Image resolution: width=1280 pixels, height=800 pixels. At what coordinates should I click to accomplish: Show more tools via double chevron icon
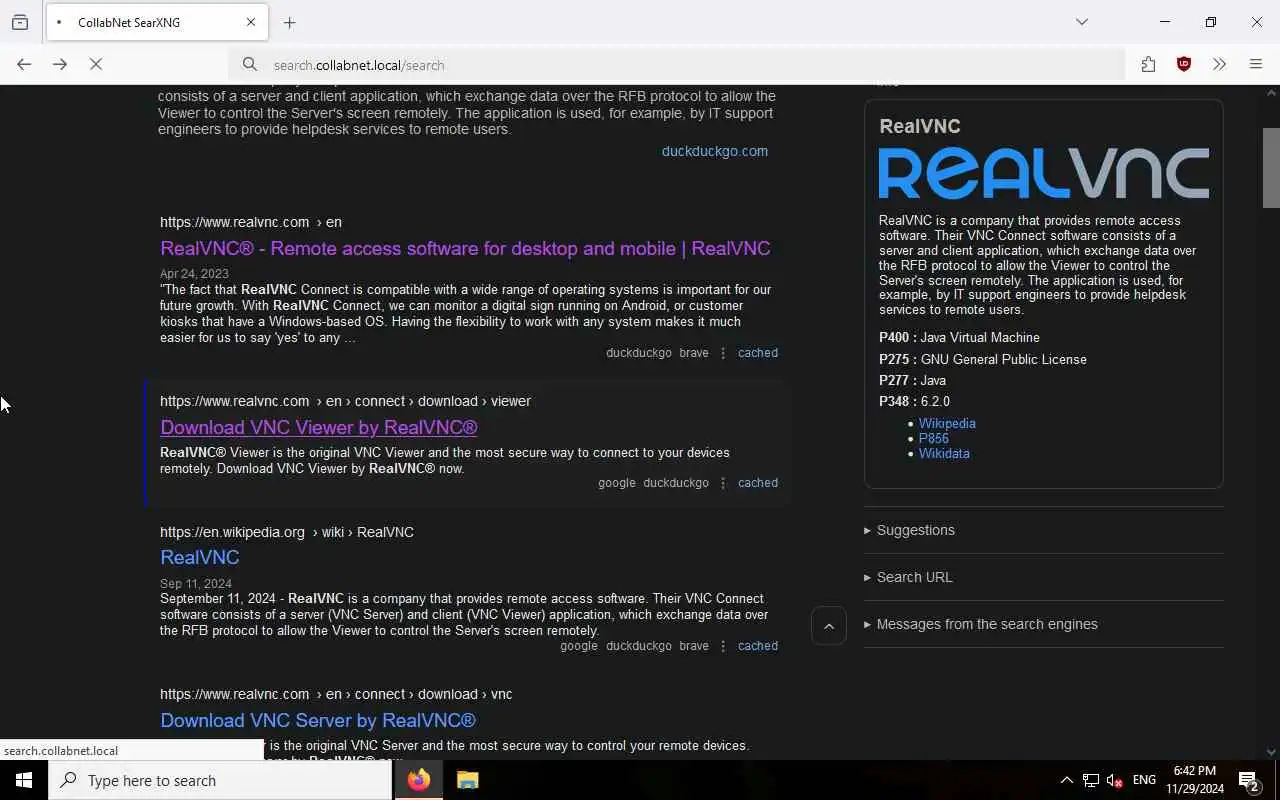[x=1219, y=64]
